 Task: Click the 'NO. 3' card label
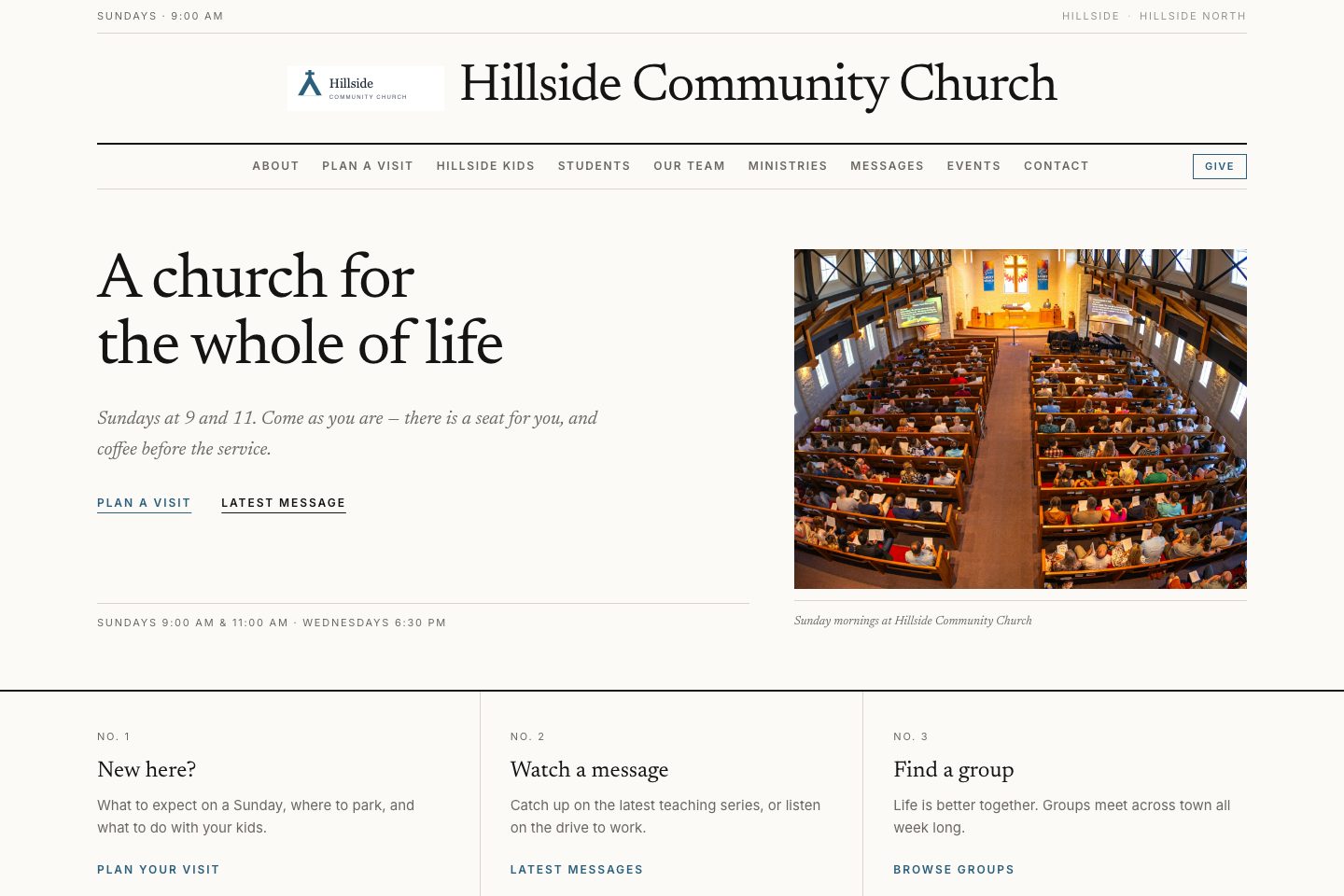[911, 736]
